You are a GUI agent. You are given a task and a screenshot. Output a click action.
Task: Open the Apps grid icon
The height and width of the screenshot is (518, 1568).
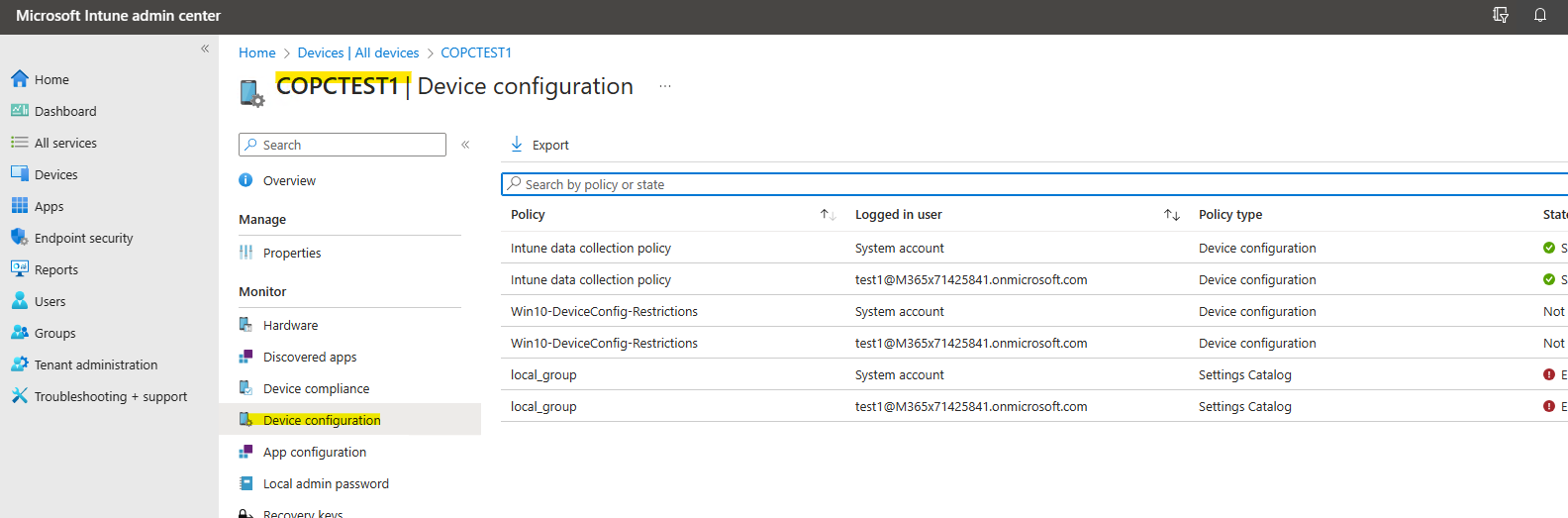[x=19, y=205]
